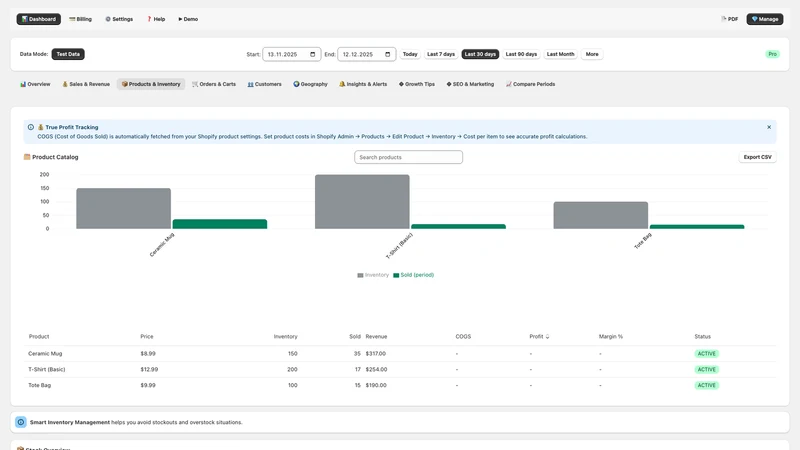Switch to the Customers tab
This screenshot has width=800, height=450.
264,84
